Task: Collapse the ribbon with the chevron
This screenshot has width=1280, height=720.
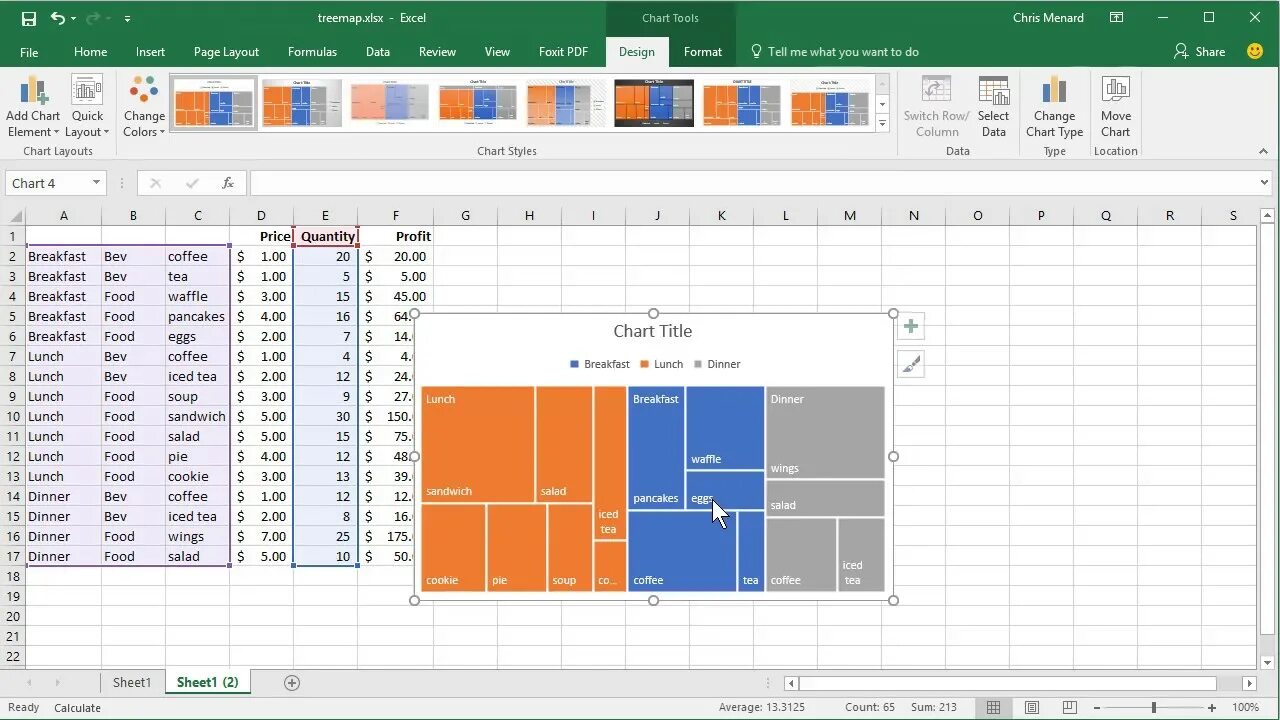Action: tap(1264, 151)
